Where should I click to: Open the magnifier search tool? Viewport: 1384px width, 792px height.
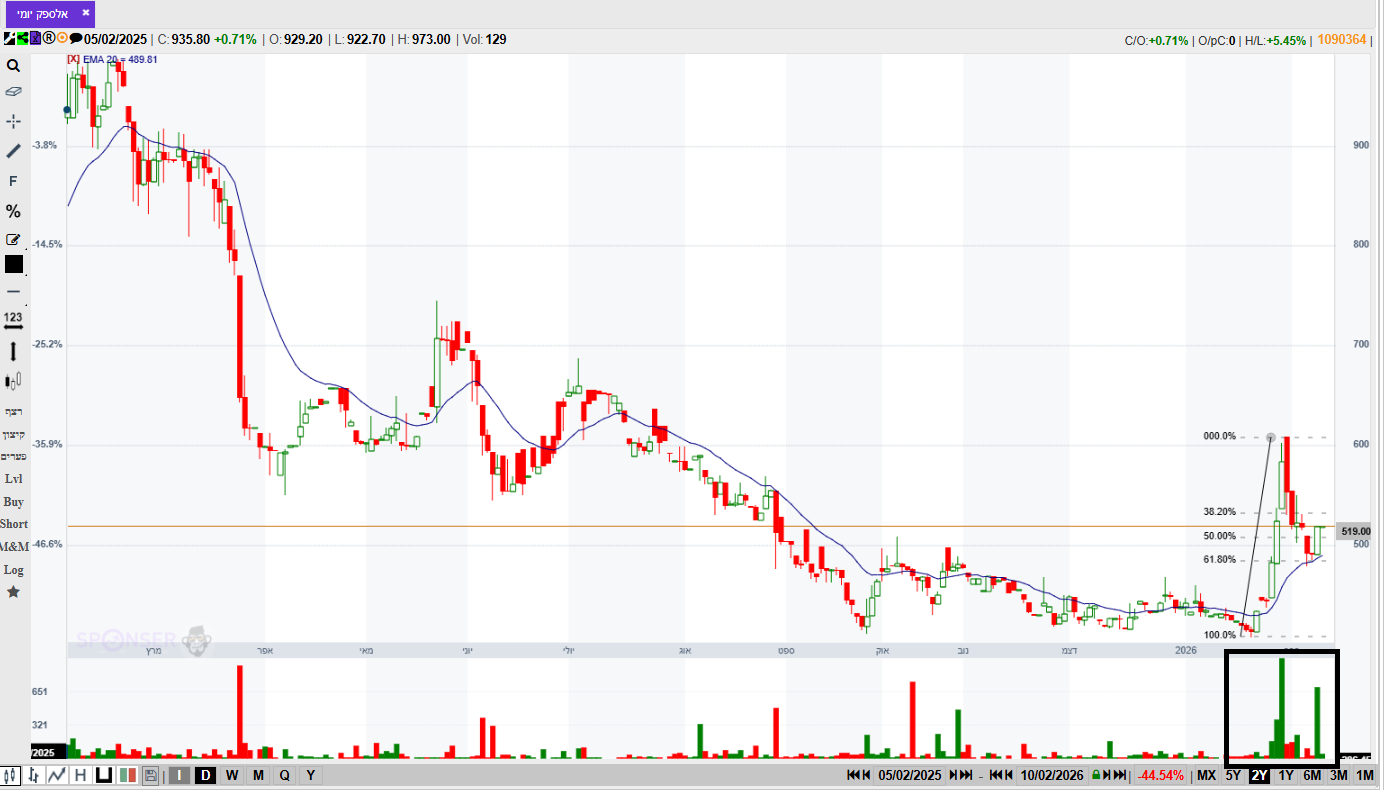tap(13, 66)
